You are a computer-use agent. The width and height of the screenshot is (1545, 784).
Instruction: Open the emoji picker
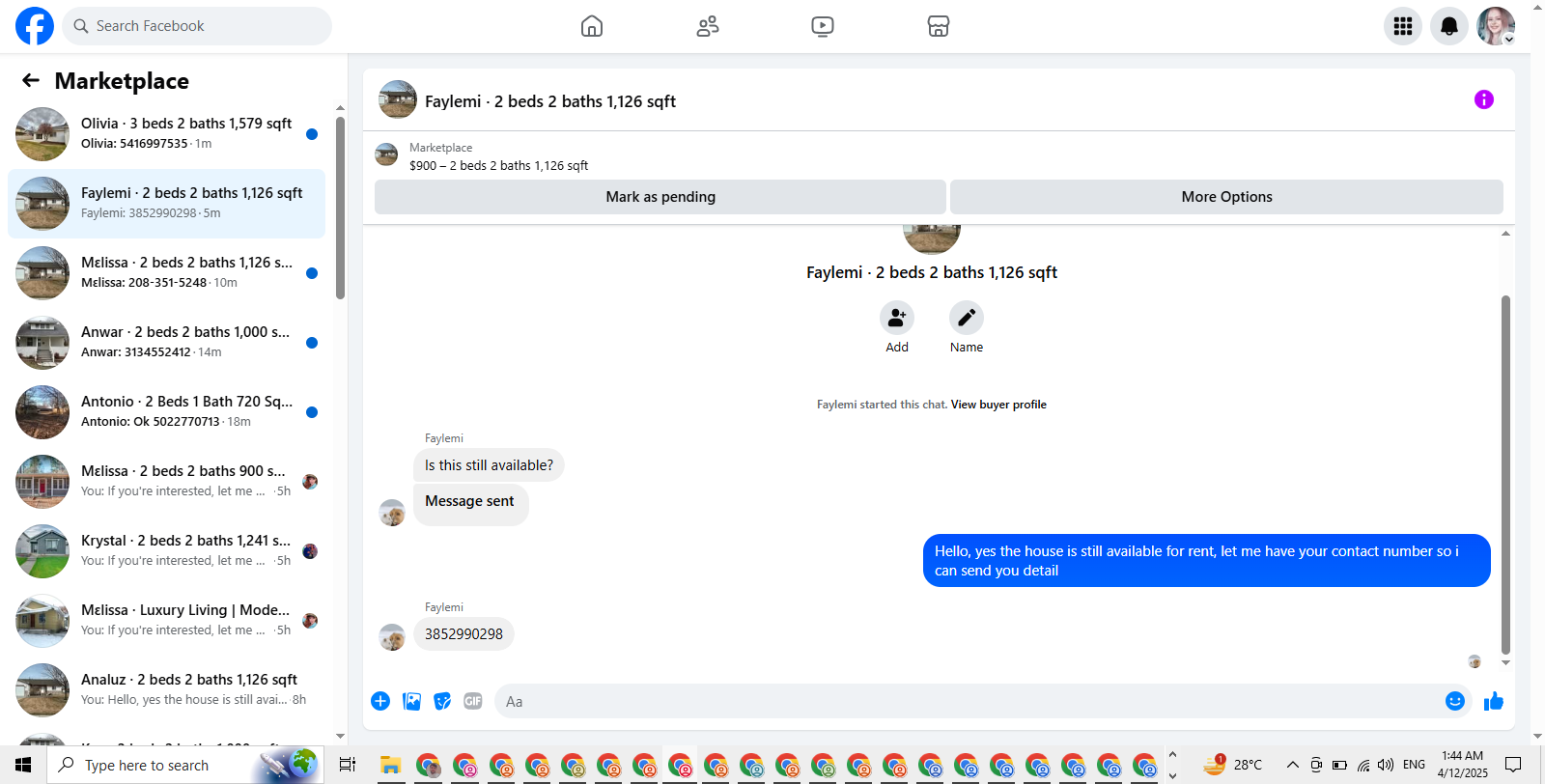[x=1455, y=701]
